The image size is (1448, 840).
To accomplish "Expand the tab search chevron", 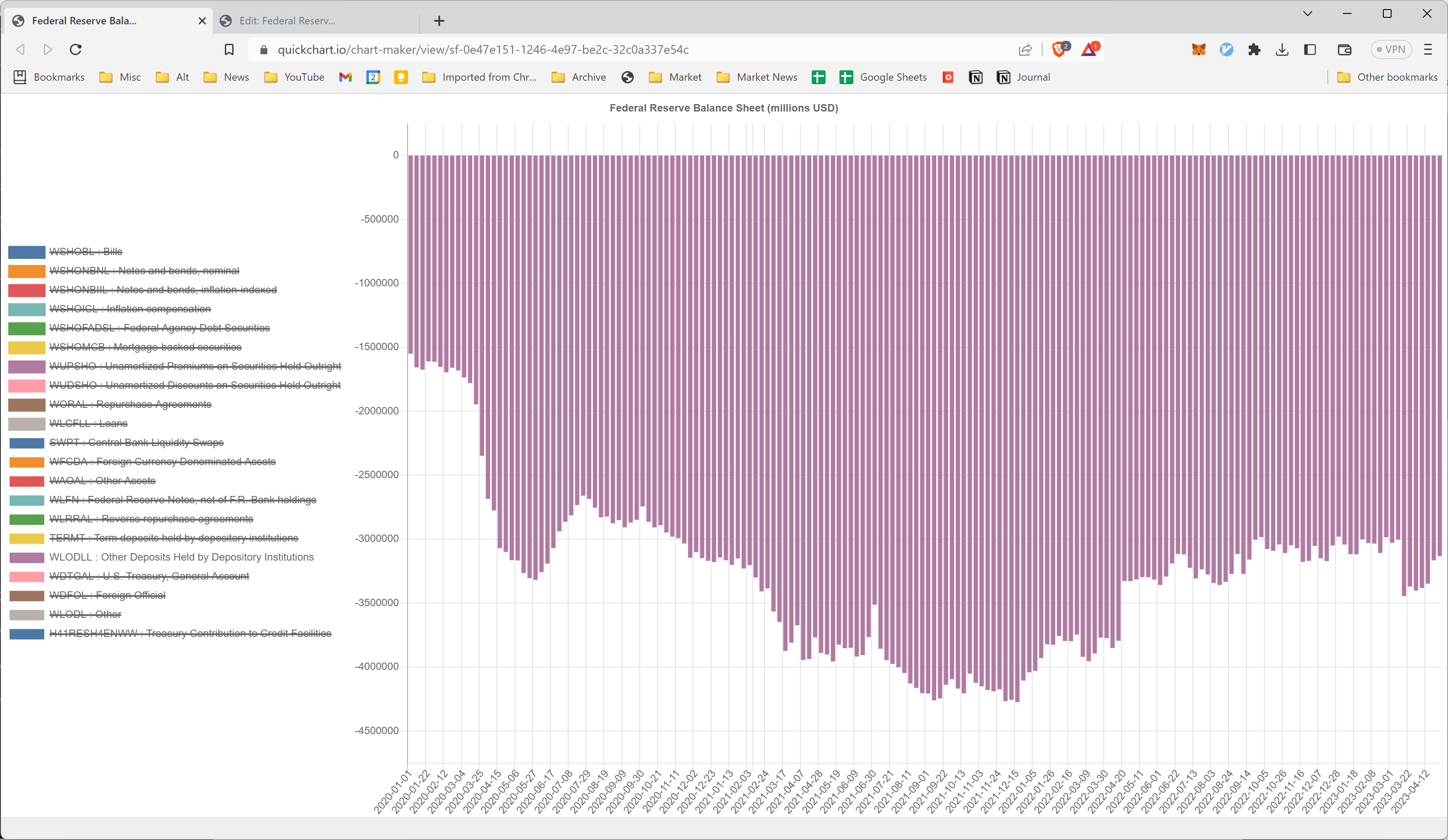I will coord(1307,14).
